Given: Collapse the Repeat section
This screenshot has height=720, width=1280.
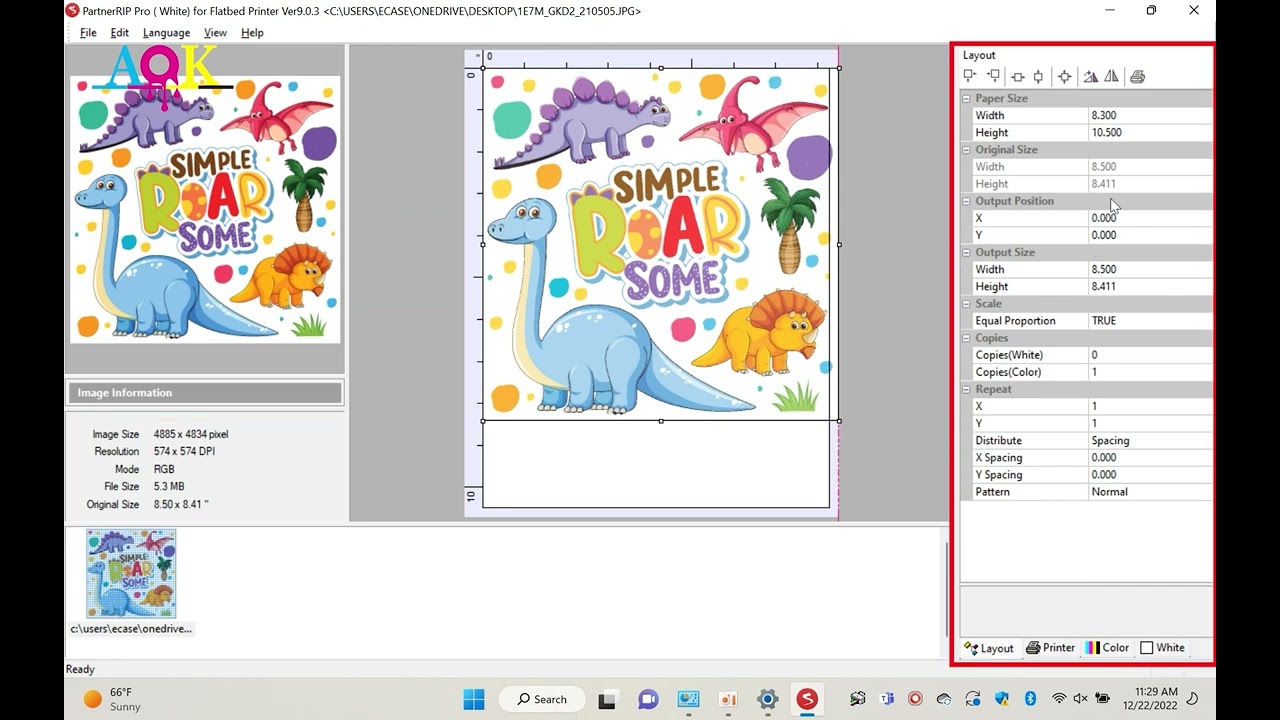Looking at the screenshot, I should coord(966,389).
